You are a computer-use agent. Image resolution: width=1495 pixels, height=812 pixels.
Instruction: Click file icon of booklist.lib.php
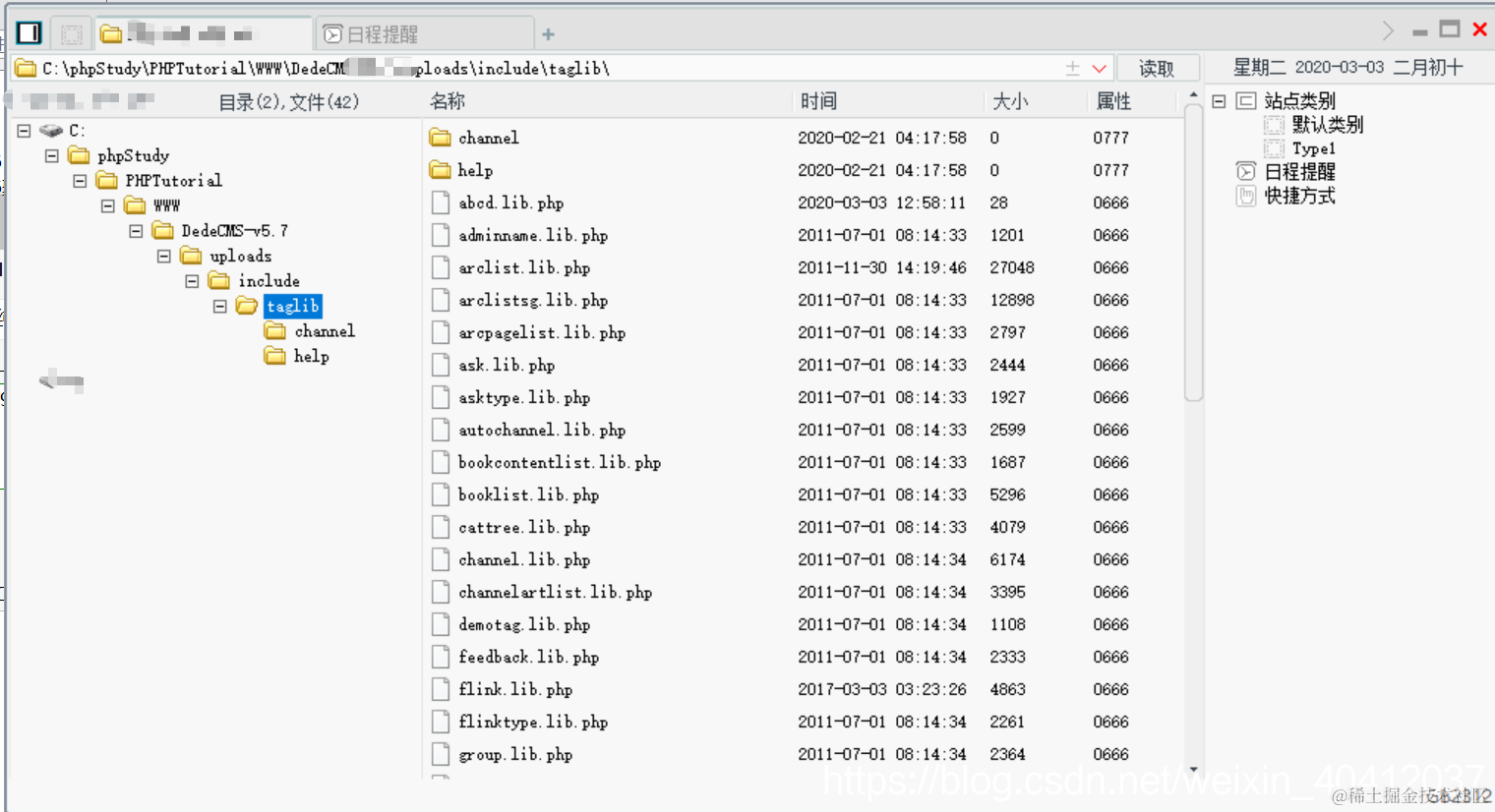(441, 494)
